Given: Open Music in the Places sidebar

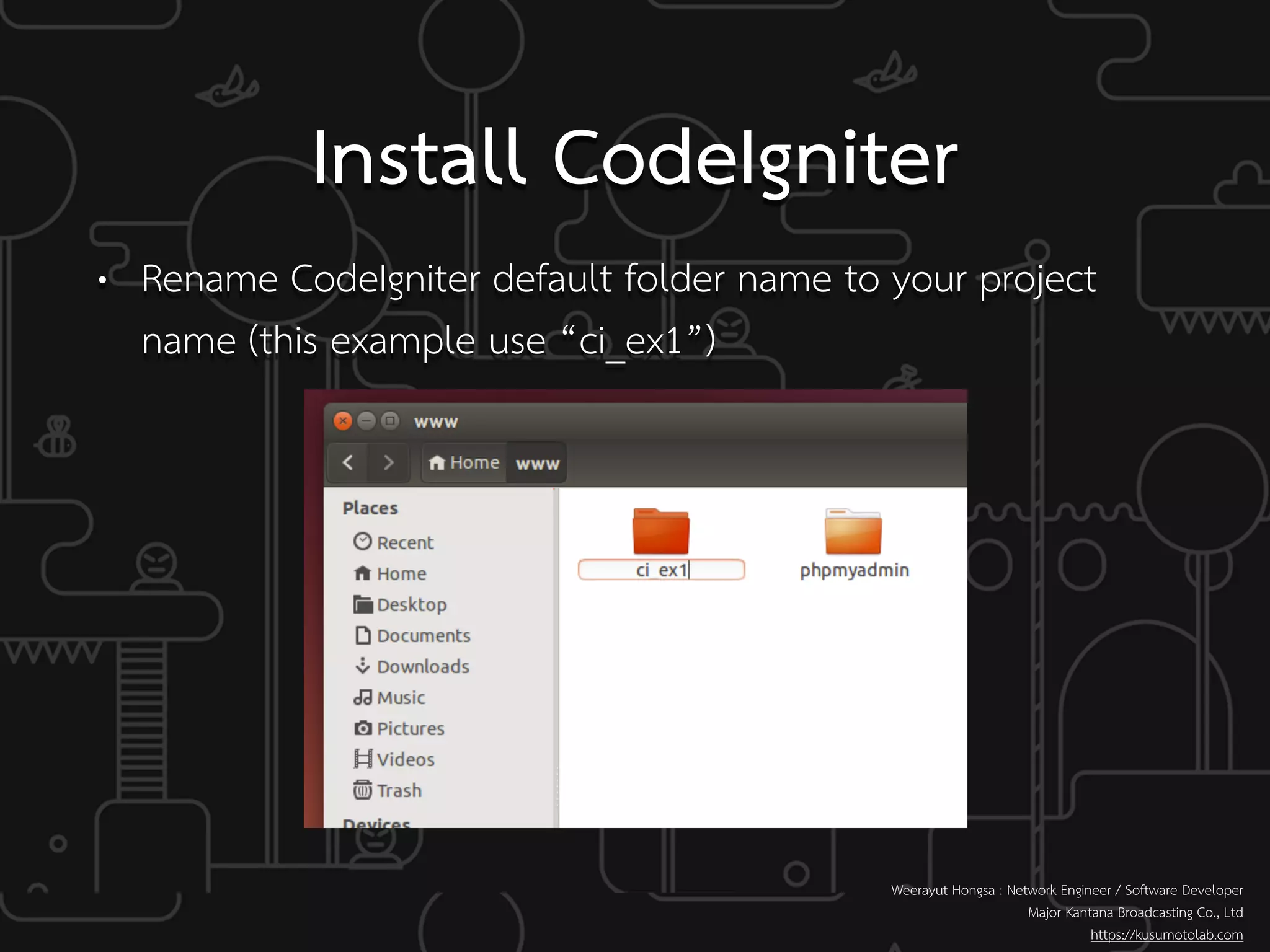Looking at the screenshot, I should [401, 698].
